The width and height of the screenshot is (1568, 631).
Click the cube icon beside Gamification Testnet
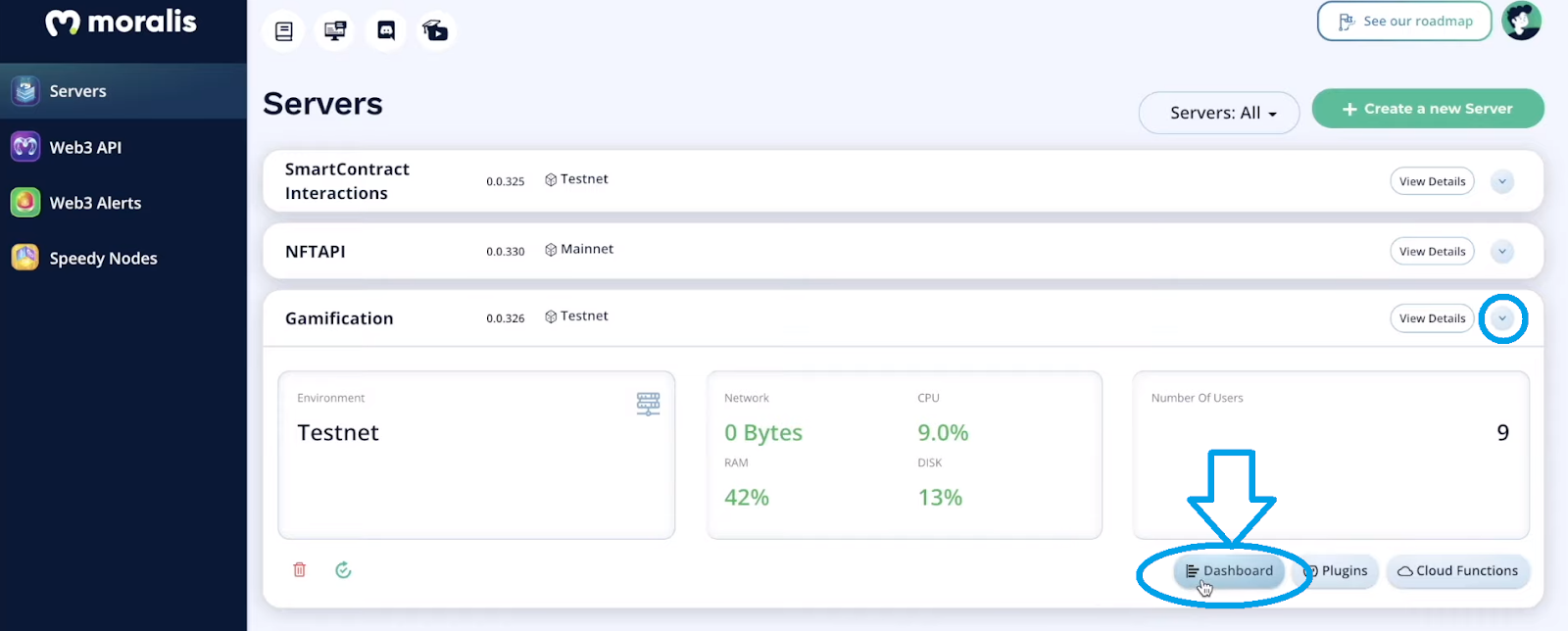551,316
